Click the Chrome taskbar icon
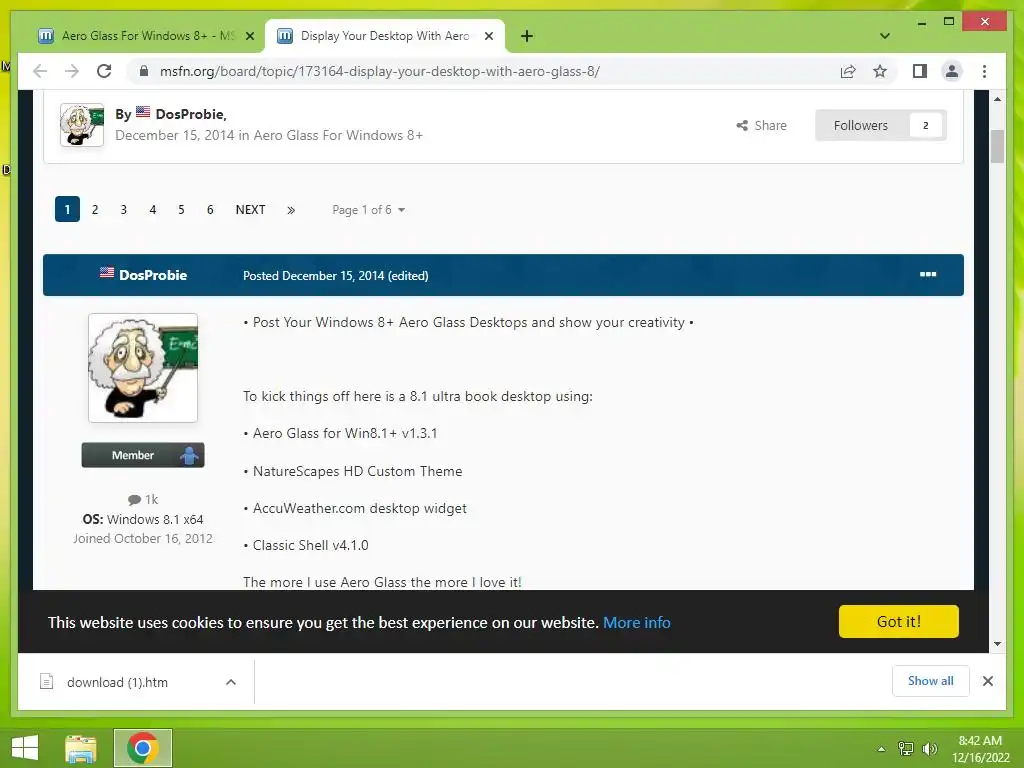Screen dimensions: 1024x768 (x=142, y=748)
